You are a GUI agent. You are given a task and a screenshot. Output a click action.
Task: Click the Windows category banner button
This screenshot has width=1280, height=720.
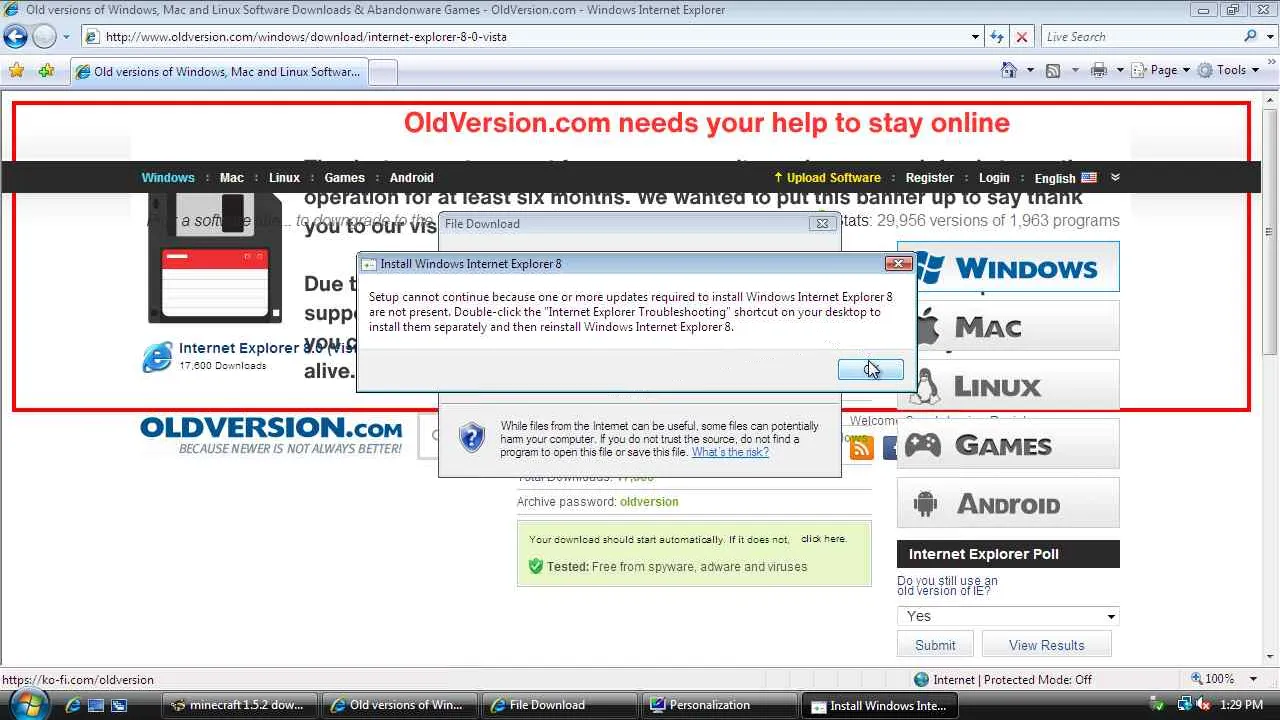point(1008,267)
